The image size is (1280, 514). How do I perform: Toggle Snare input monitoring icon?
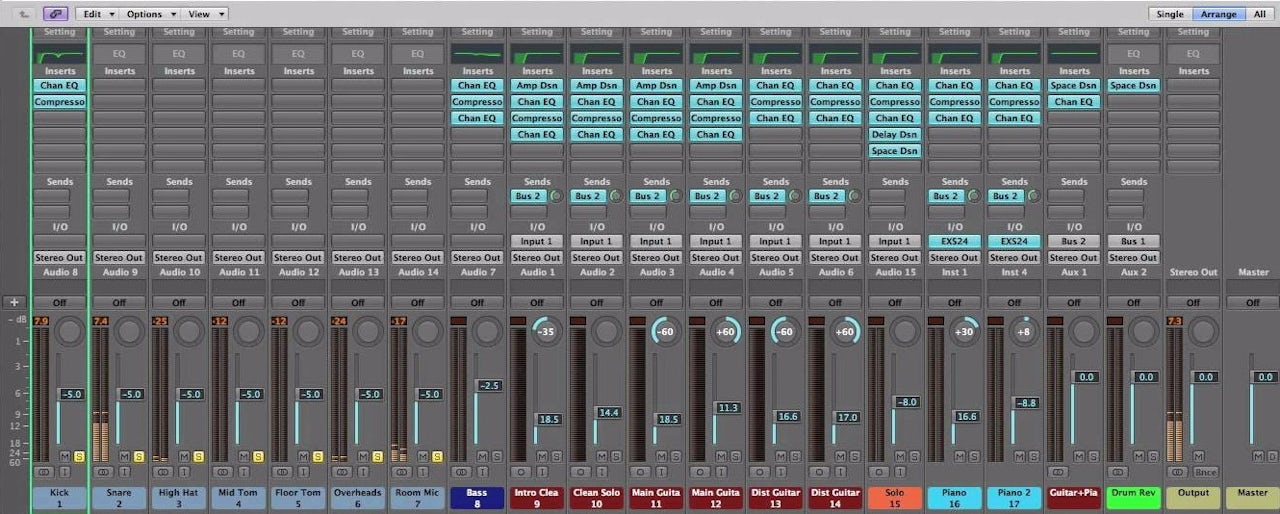click(x=123, y=471)
